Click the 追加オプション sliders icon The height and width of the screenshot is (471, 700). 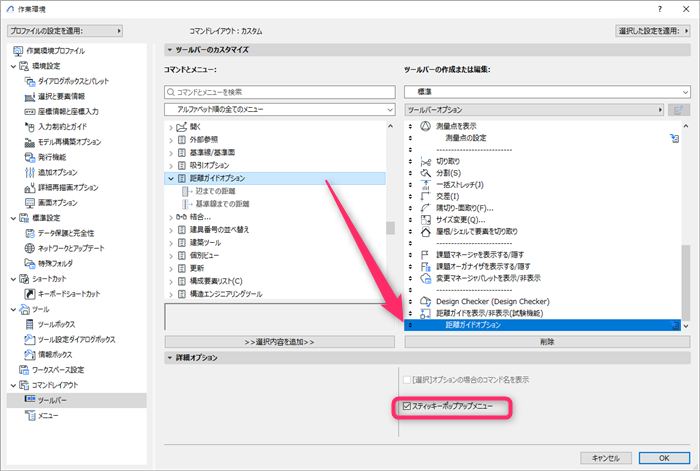(30, 172)
